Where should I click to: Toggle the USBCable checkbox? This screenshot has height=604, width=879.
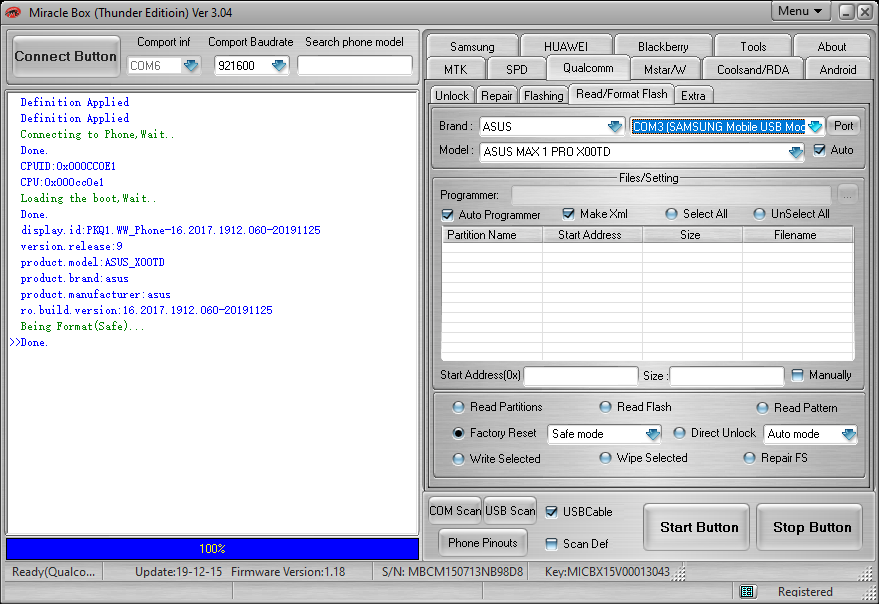pos(552,511)
